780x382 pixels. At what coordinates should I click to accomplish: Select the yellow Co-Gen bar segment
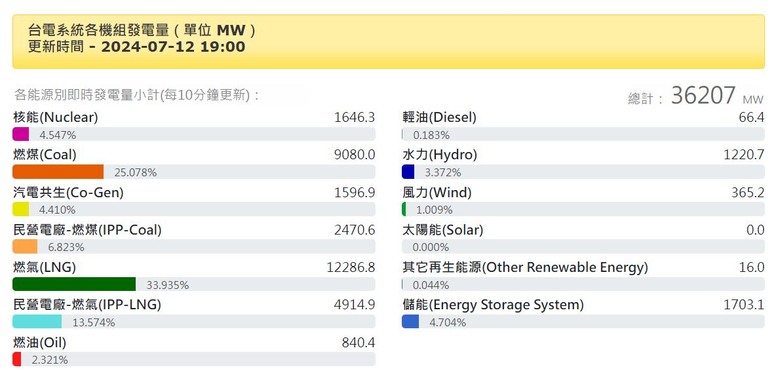tap(21, 209)
